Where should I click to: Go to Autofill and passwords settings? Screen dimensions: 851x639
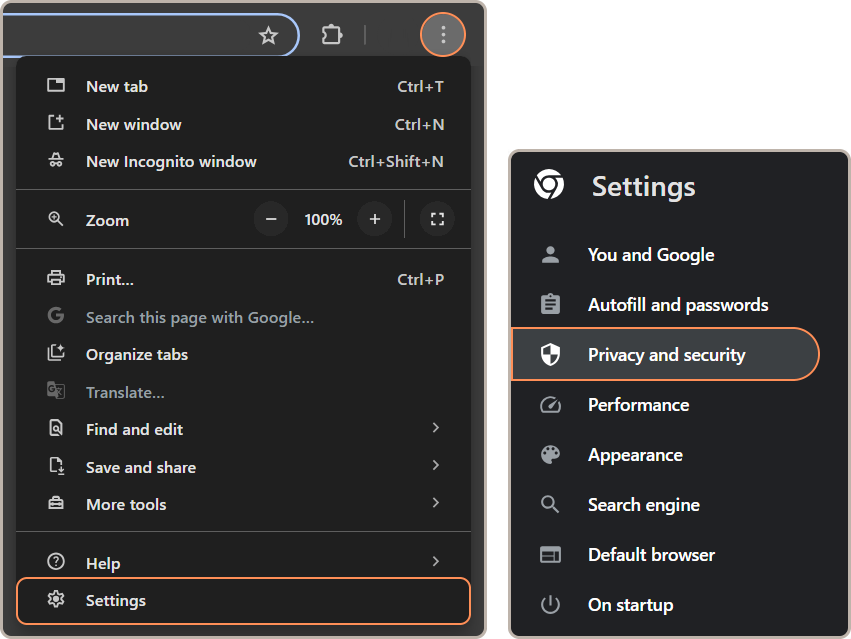coord(678,305)
